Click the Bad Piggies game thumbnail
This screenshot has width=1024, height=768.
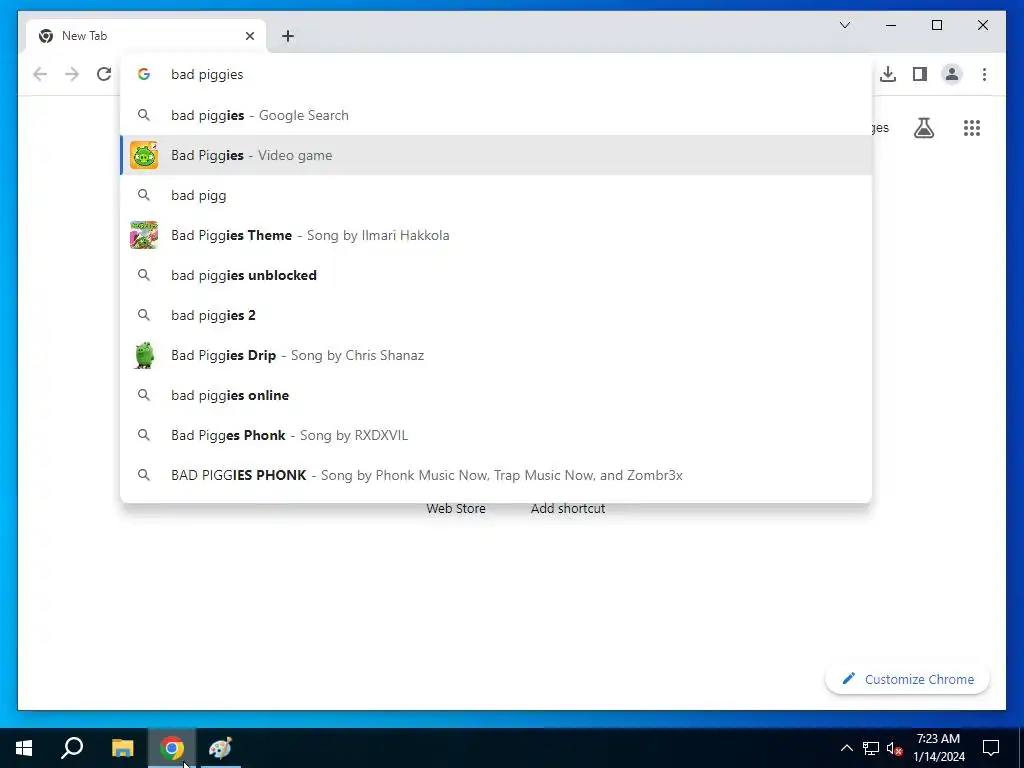coord(144,155)
